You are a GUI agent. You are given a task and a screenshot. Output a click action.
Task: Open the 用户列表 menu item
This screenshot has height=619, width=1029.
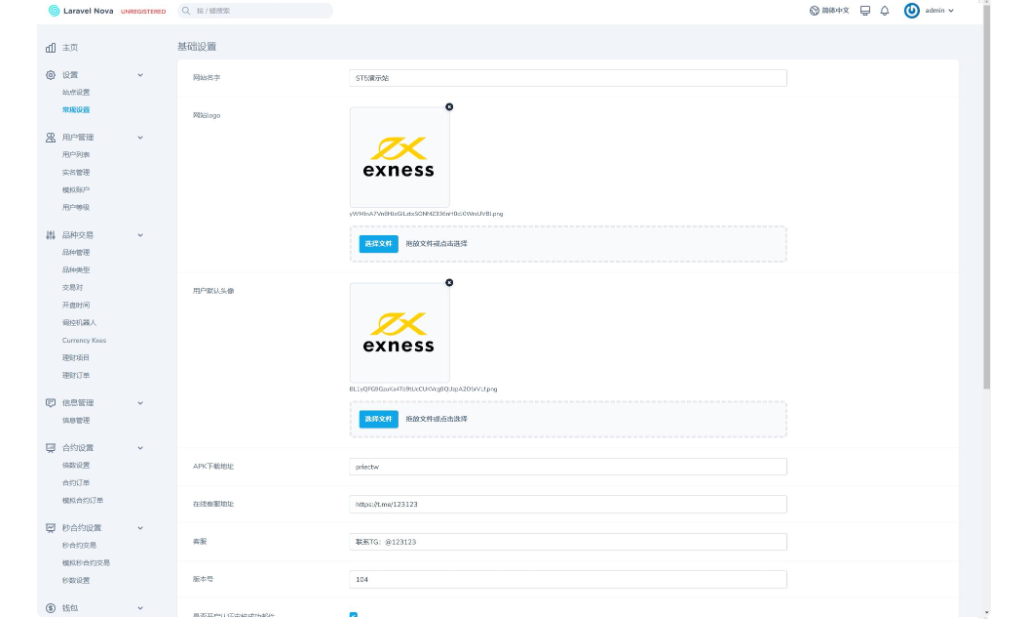tap(76, 155)
